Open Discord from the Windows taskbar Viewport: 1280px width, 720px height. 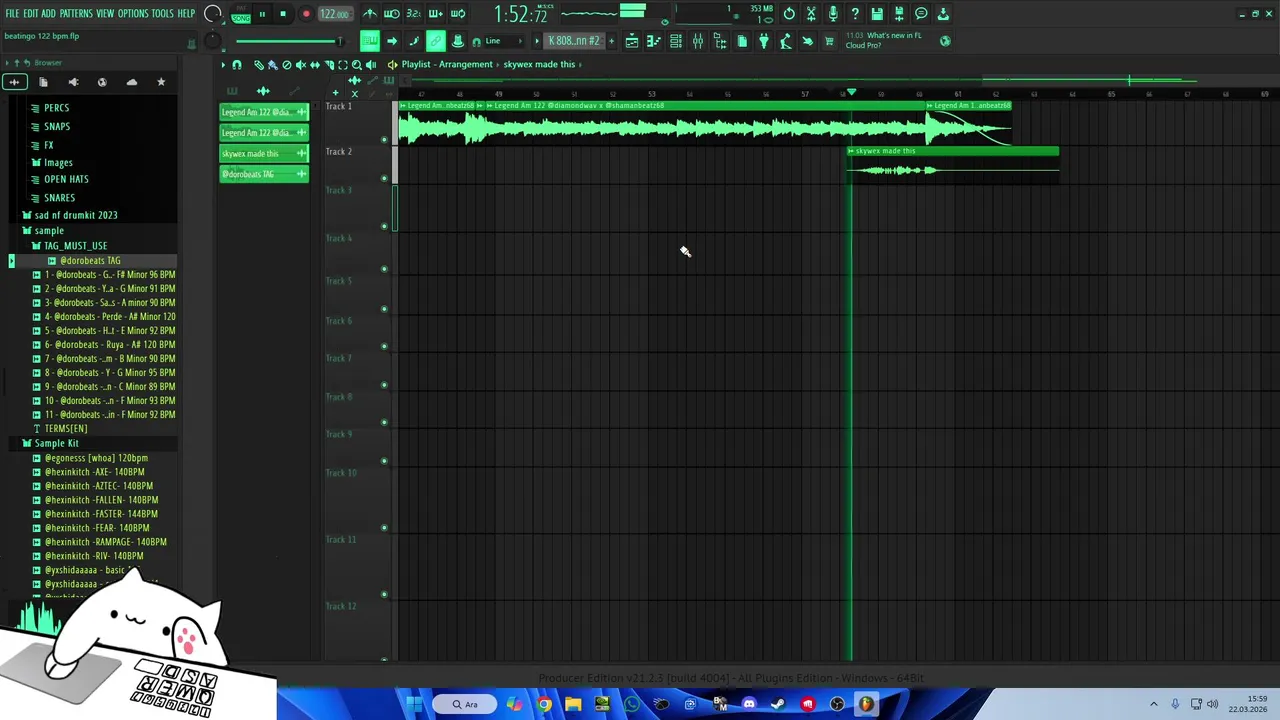click(x=749, y=704)
